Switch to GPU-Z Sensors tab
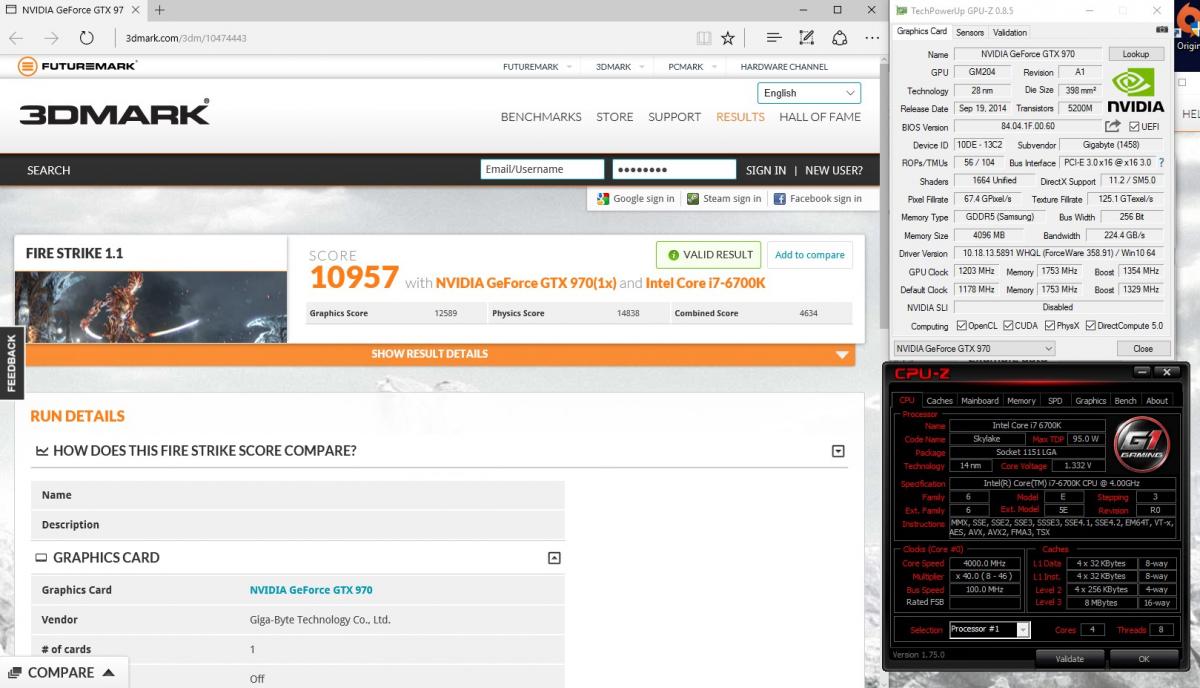The width and height of the screenshot is (1200, 688). [x=969, y=32]
